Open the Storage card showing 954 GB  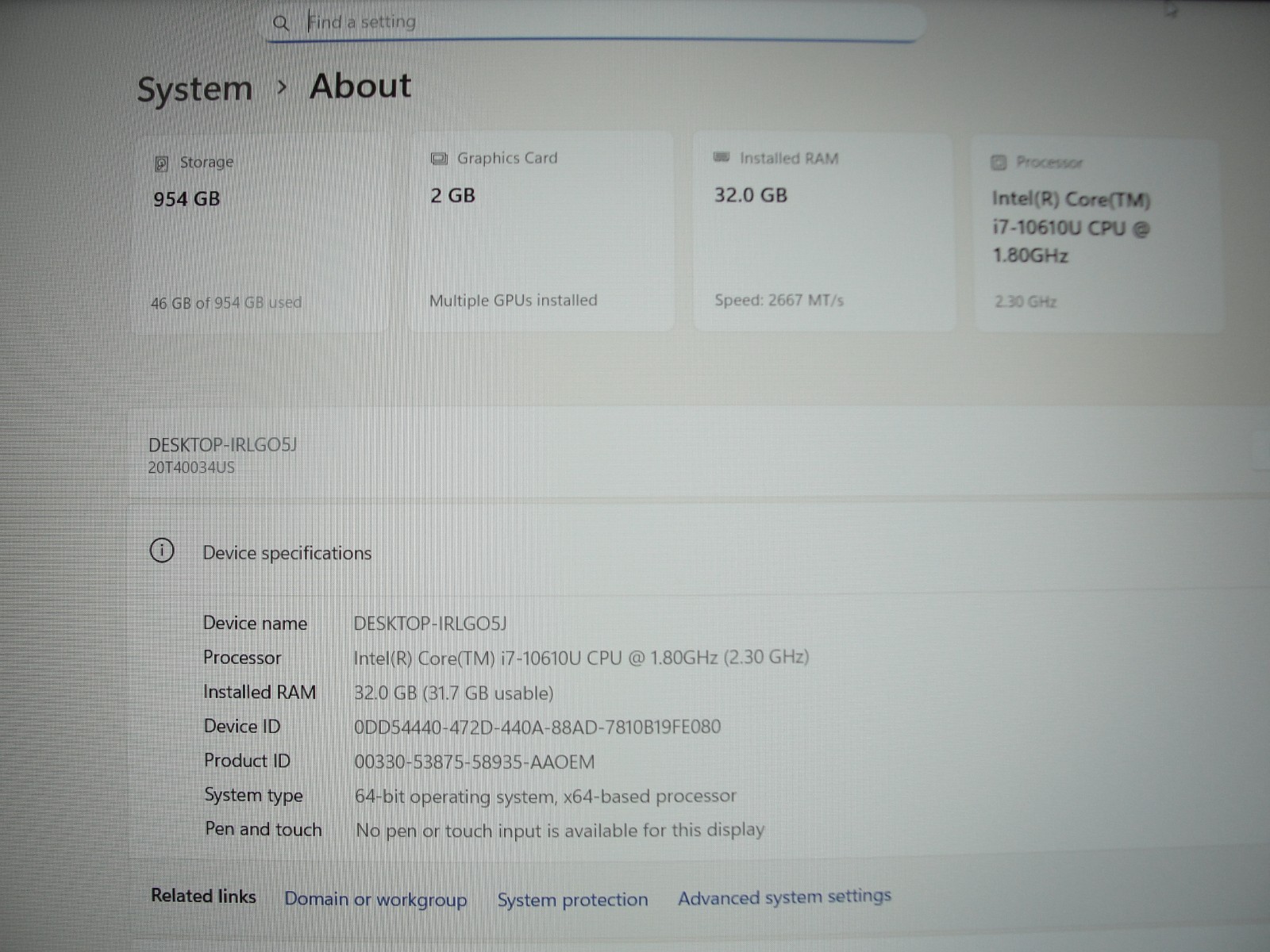[260, 232]
